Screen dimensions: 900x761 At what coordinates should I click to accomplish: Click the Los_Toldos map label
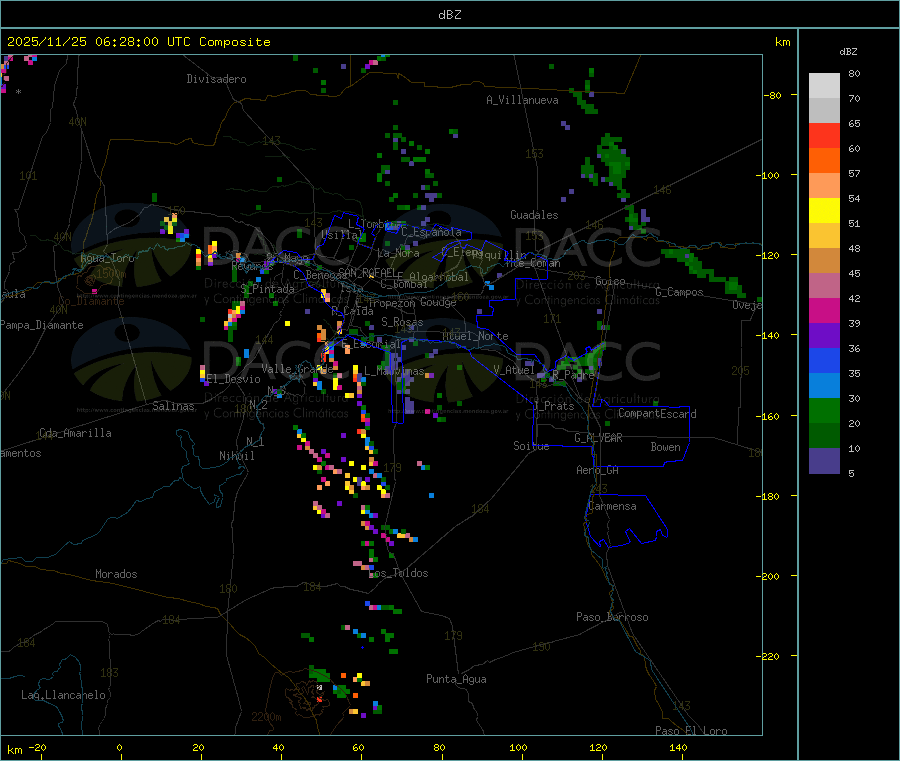point(399,573)
